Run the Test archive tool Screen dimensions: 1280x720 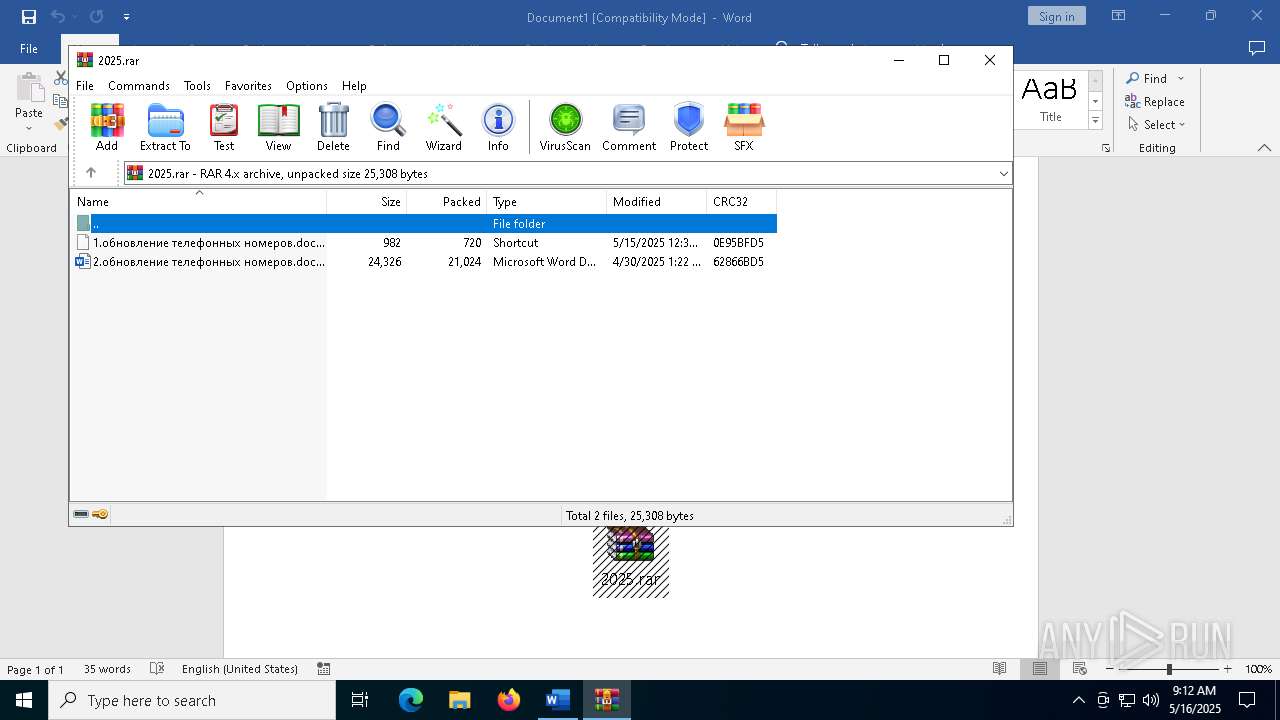pyautogui.click(x=224, y=127)
